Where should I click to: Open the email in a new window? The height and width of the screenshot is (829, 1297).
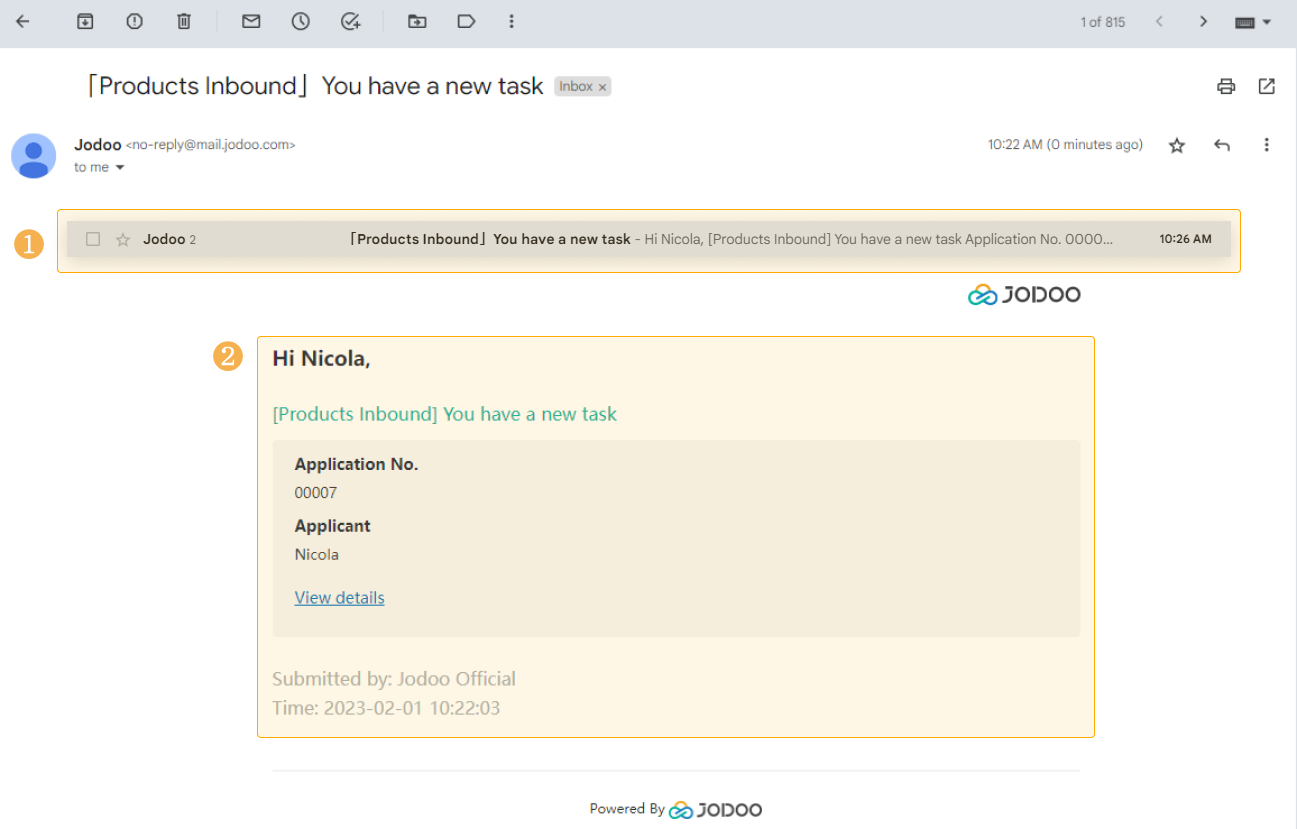point(1266,86)
